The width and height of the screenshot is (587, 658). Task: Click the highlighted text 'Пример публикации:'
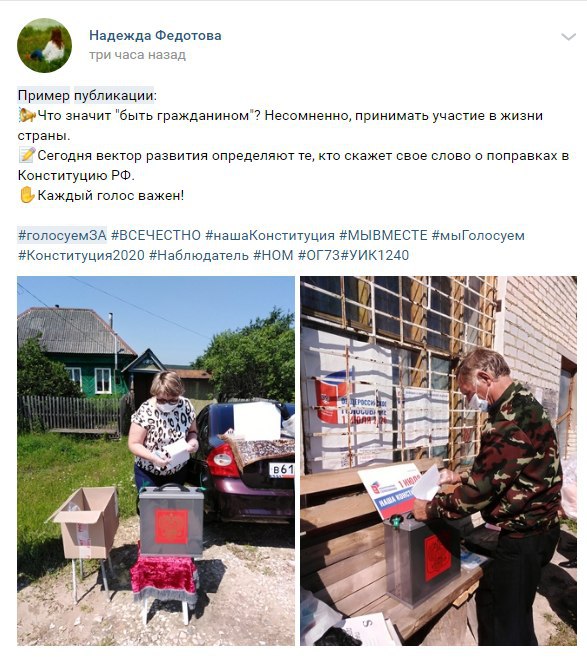pos(87,96)
